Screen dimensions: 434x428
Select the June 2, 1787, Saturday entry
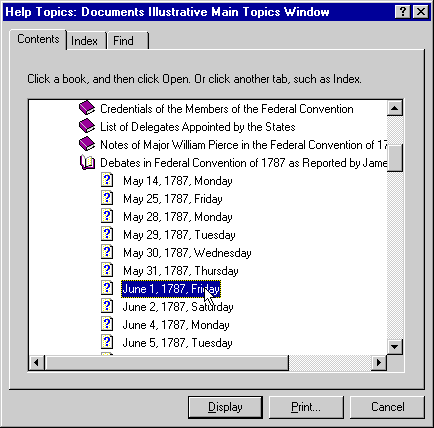click(178, 307)
